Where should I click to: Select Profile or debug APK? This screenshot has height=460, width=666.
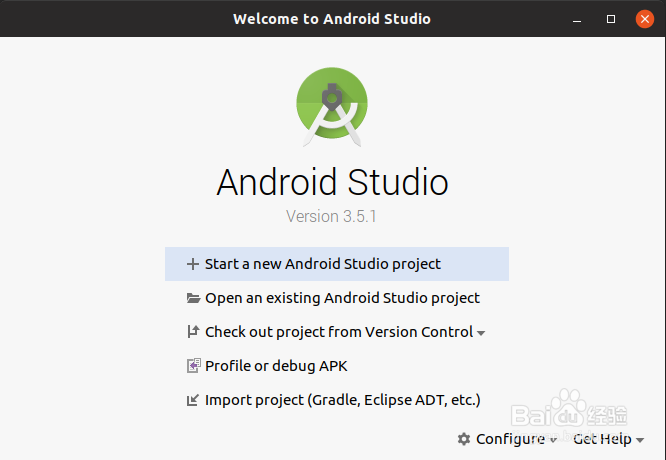pos(337,366)
